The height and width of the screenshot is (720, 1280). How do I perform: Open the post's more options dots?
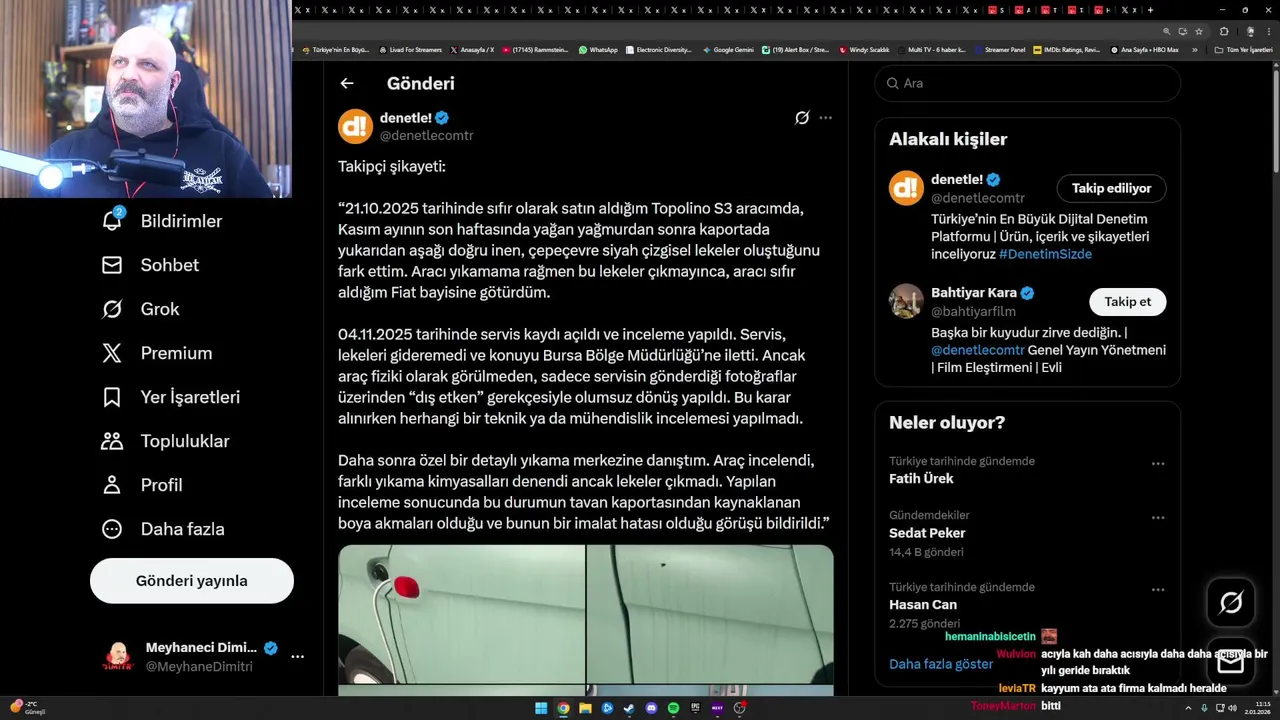[825, 118]
